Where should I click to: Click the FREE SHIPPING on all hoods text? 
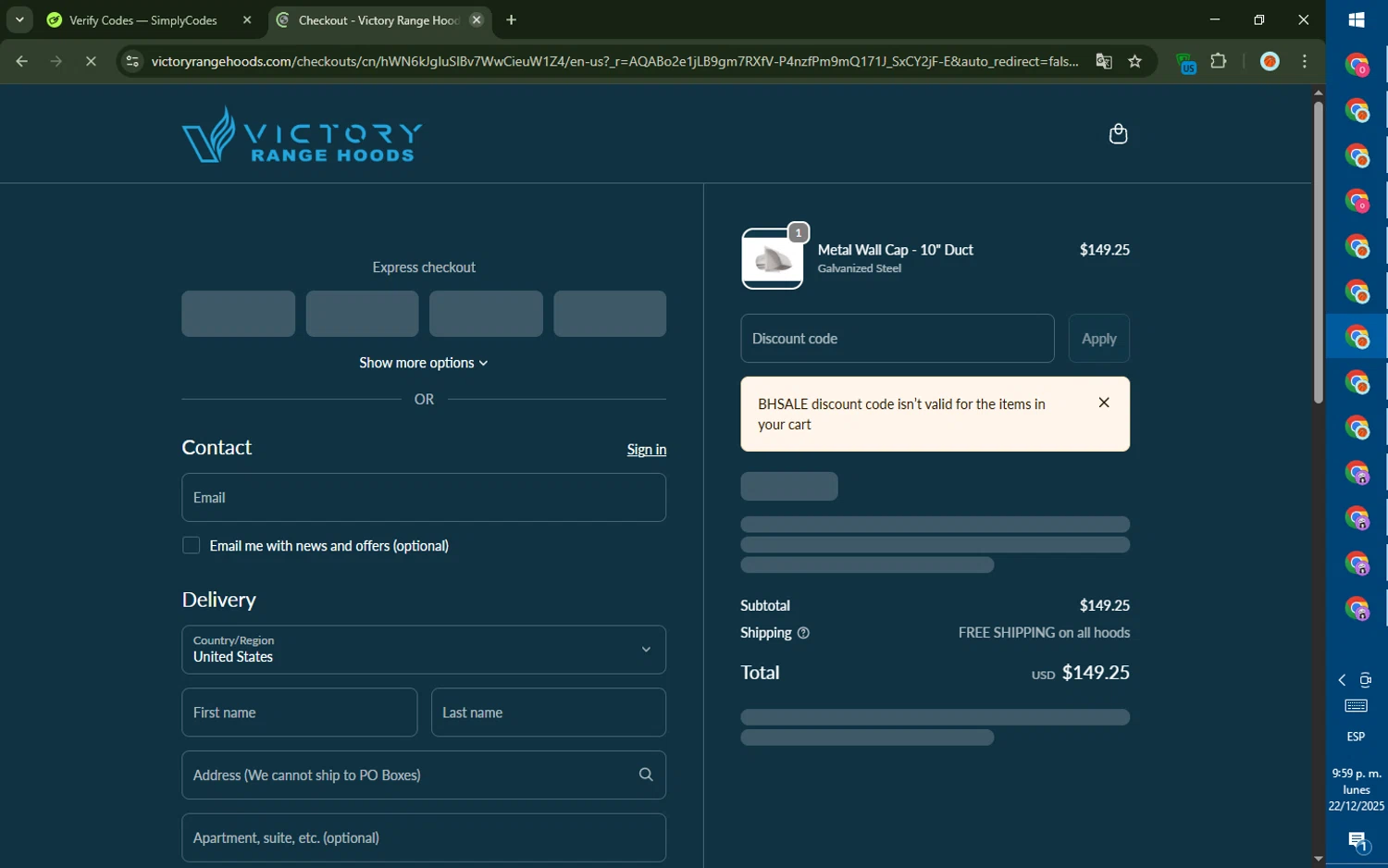click(x=1044, y=633)
